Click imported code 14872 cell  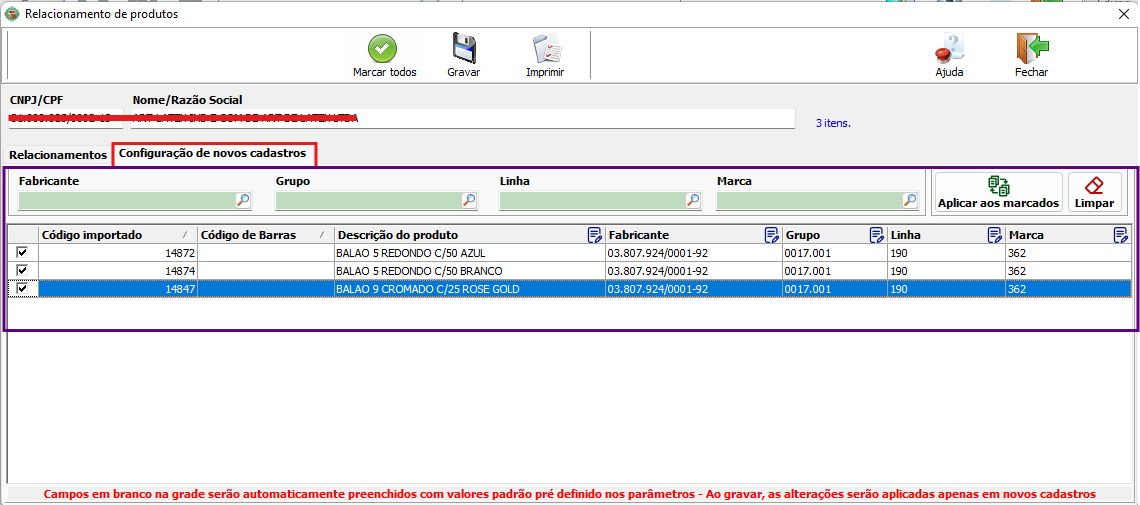click(118, 253)
